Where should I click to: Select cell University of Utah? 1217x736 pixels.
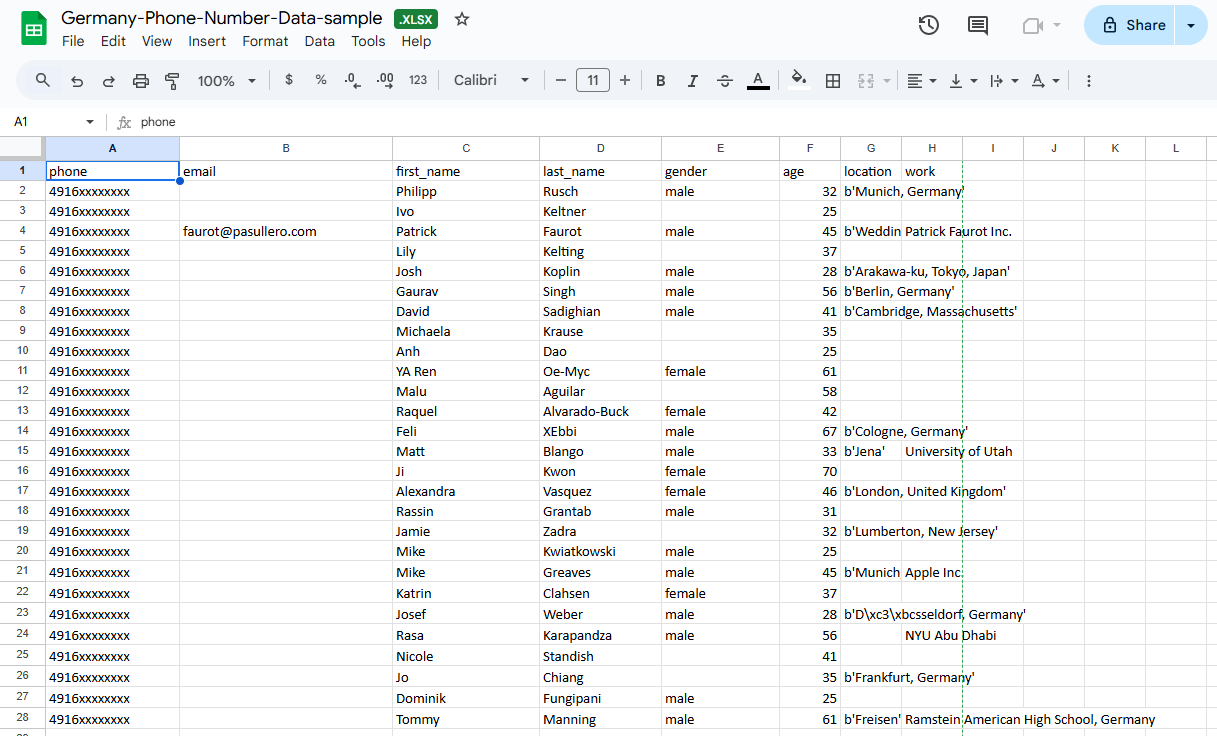[x=932, y=451]
